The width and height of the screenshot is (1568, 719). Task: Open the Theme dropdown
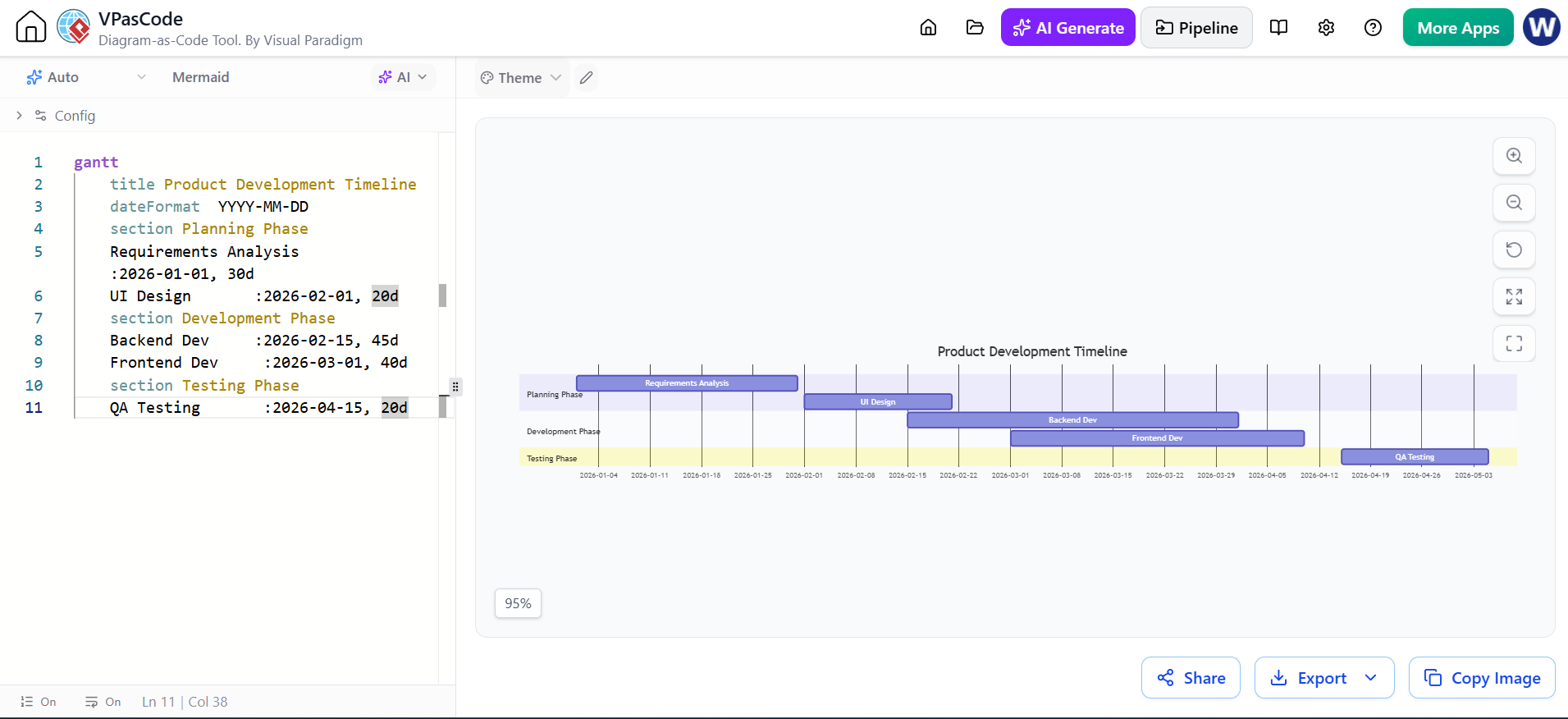click(521, 78)
